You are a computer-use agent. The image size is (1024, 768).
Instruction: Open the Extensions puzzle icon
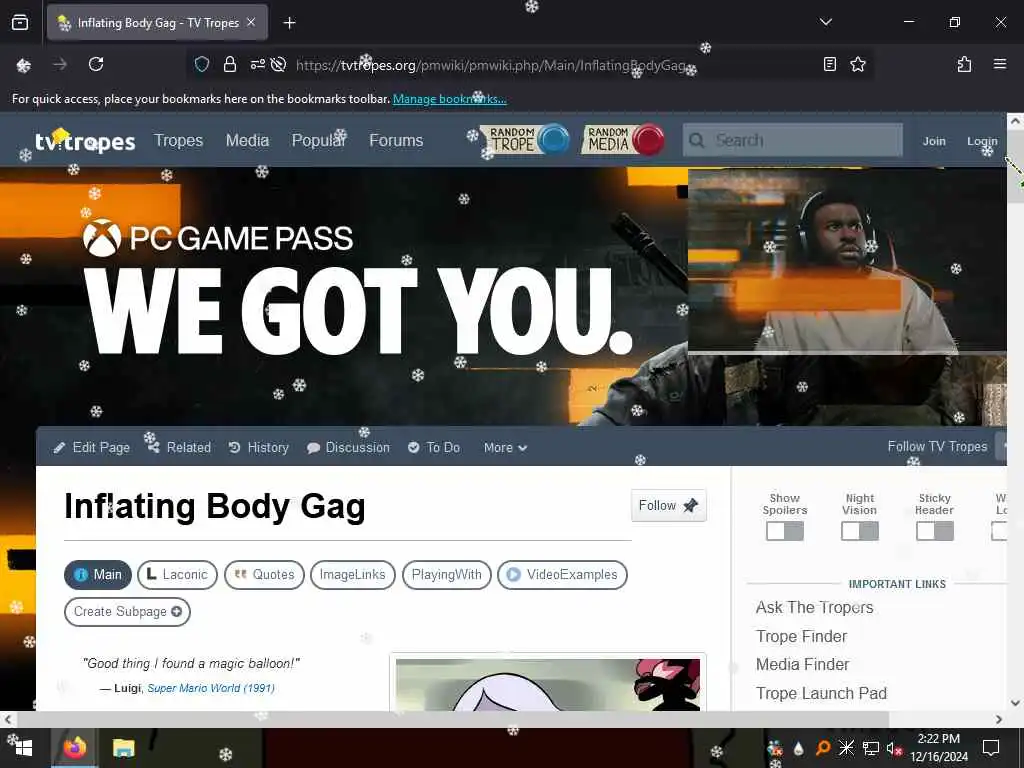964,64
